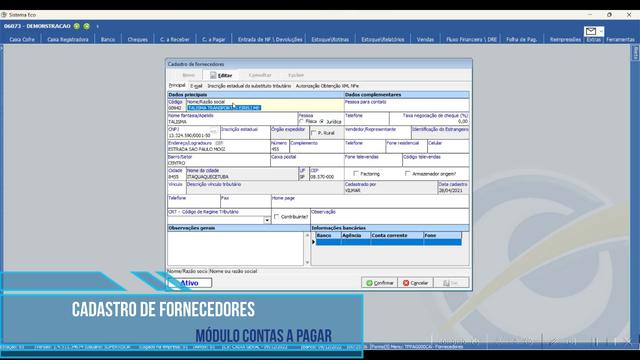Open the C. a Receber menu
640x360 pixels.
[175, 40]
